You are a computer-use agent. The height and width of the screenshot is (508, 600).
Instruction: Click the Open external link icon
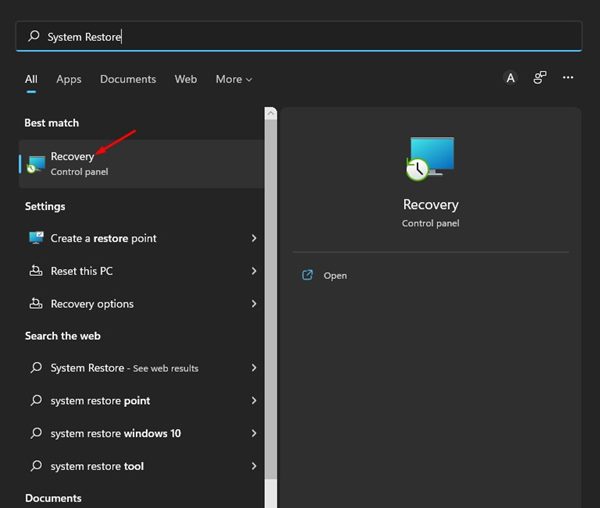308,275
